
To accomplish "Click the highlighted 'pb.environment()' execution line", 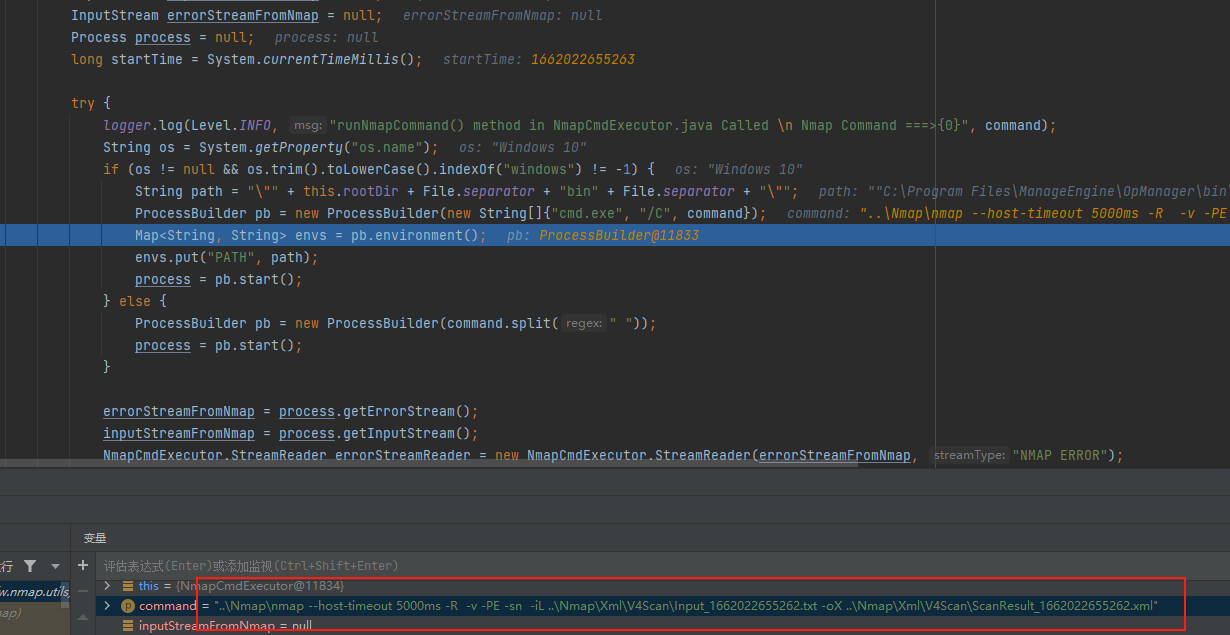I will [x=615, y=235].
